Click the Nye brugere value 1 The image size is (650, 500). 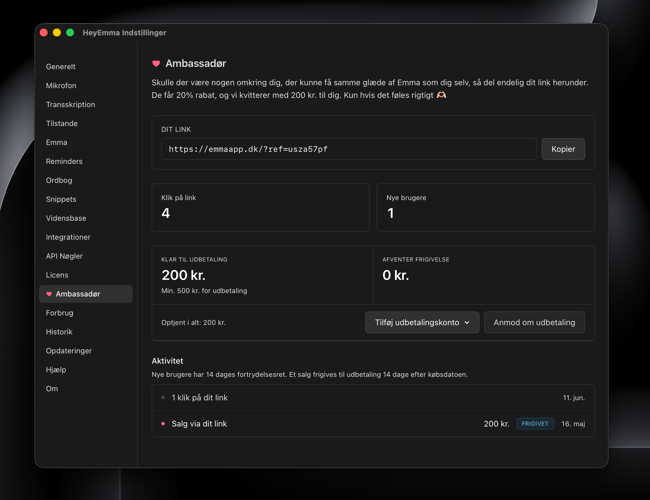click(x=390, y=213)
